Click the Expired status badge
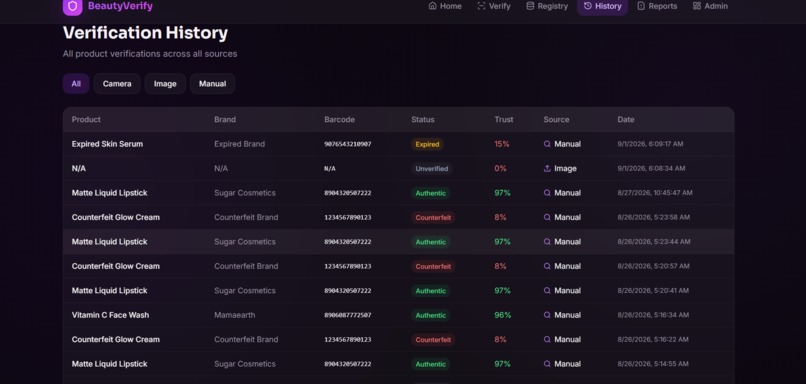This screenshot has width=806, height=384. pyautogui.click(x=427, y=144)
